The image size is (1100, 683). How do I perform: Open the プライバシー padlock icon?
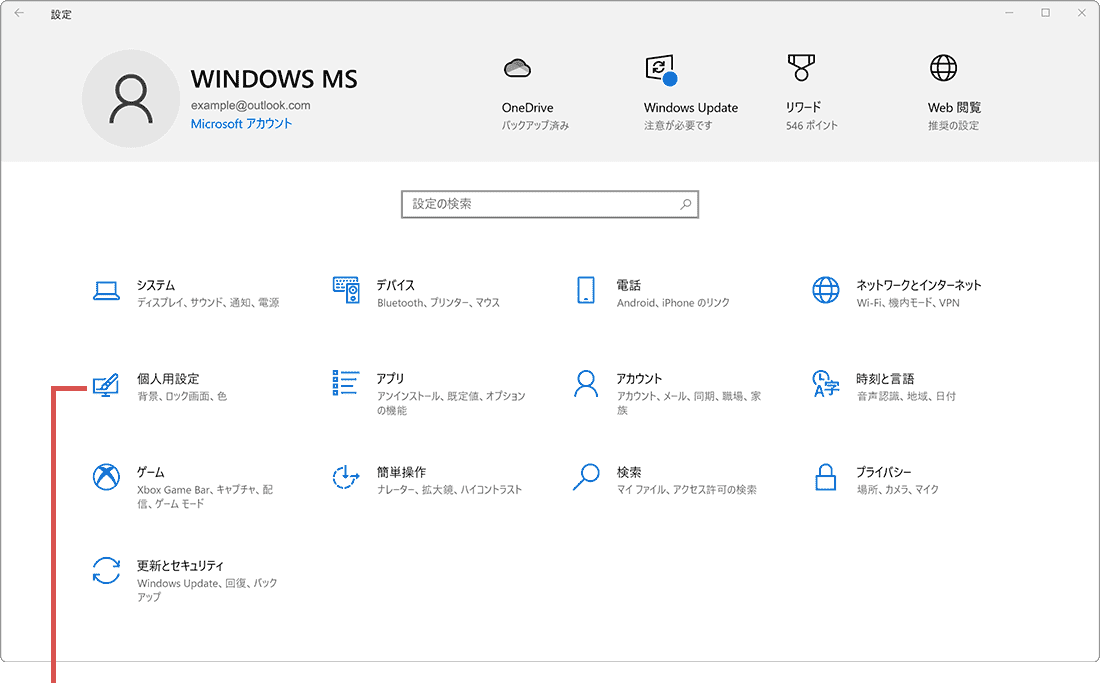coord(826,477)
